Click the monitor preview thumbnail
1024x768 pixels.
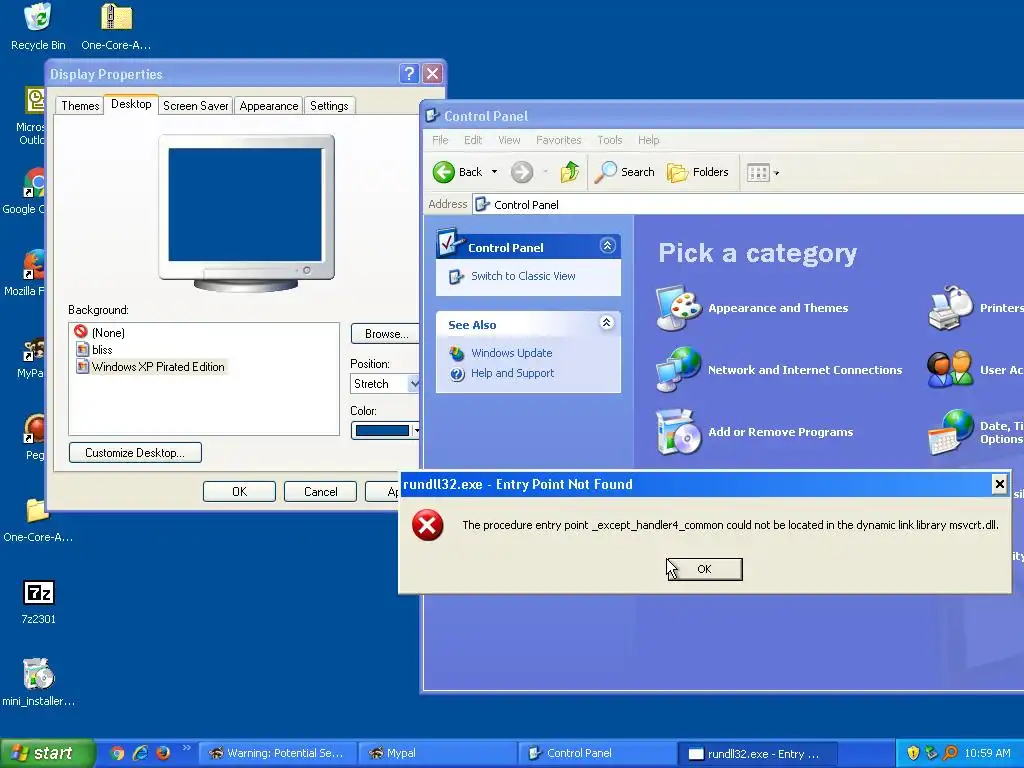point(247,212)
